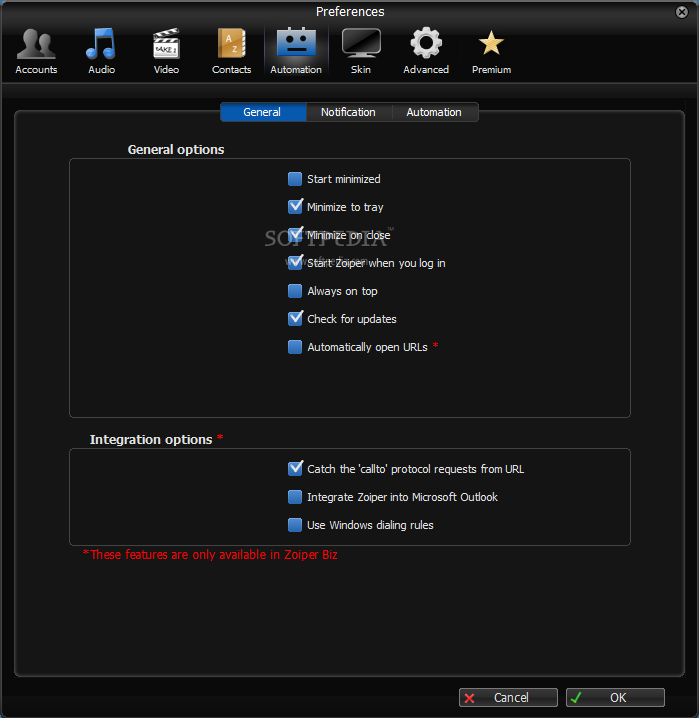
Task: Click the Preferences window title
Action: tap(350, 11)
